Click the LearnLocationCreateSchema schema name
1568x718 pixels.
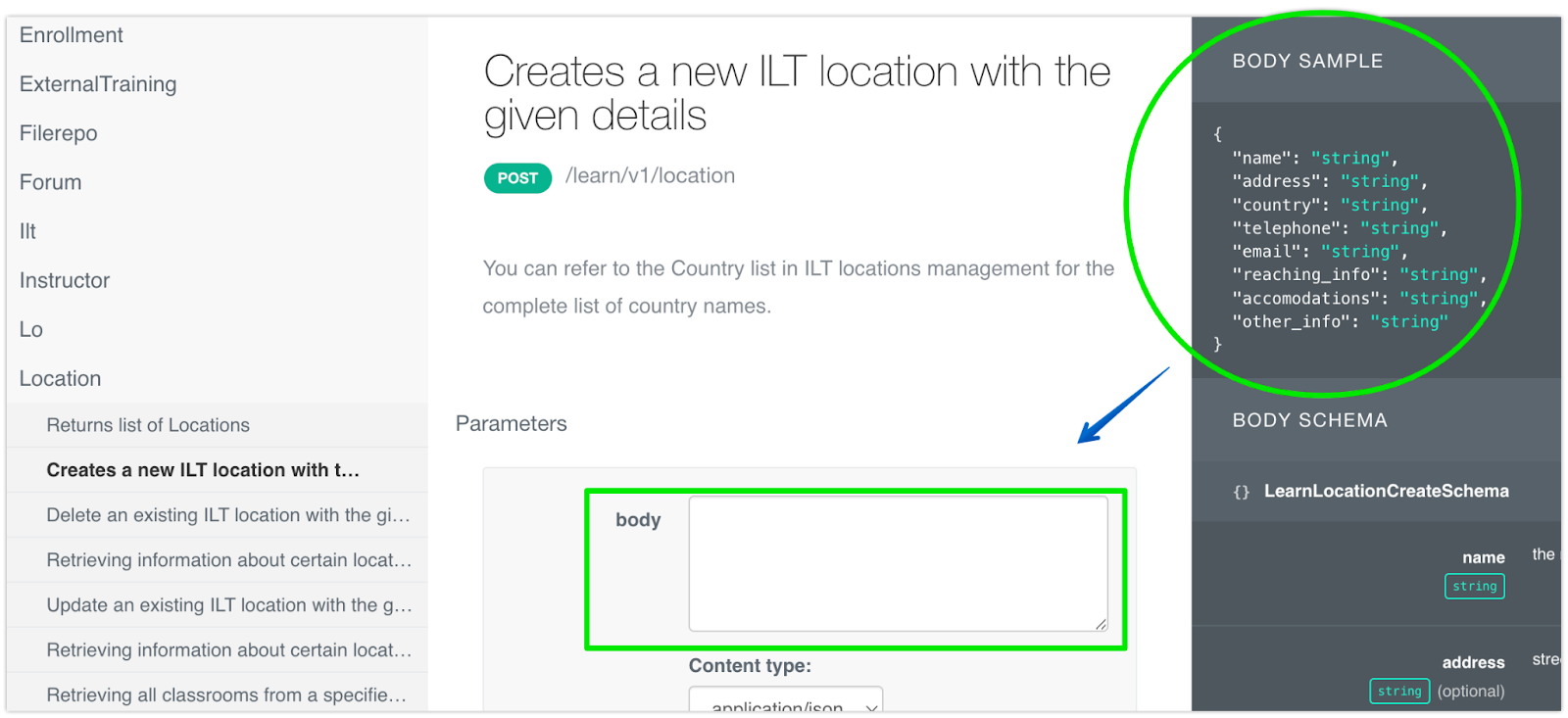pyautogui.click(x=1386, y=491)
